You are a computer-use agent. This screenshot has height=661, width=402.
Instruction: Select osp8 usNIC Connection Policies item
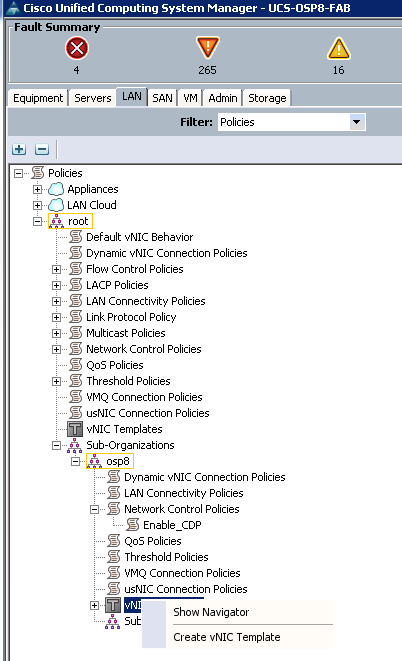[x=185, y=589]
